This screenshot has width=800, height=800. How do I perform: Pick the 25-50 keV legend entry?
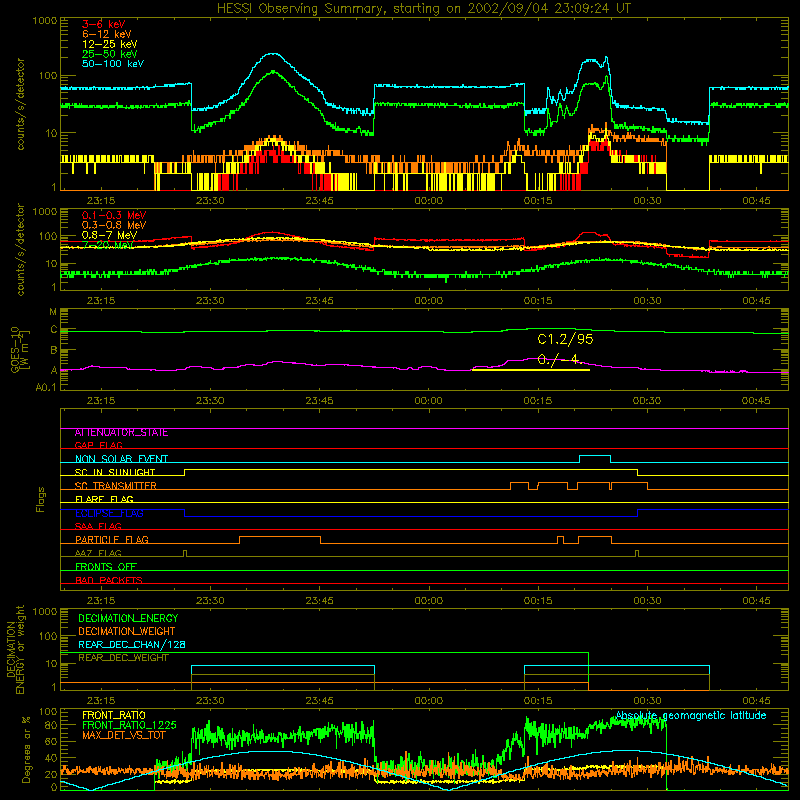[x=109, y=54]
